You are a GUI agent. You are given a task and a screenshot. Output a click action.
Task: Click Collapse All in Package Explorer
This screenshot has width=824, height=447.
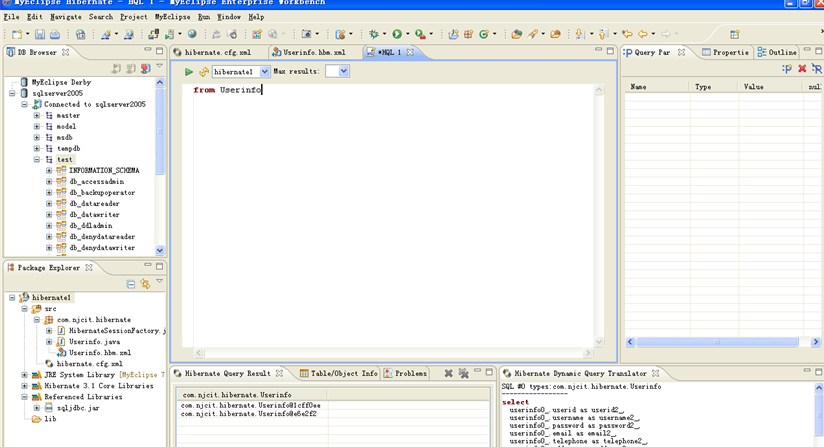tap(131, 284)
